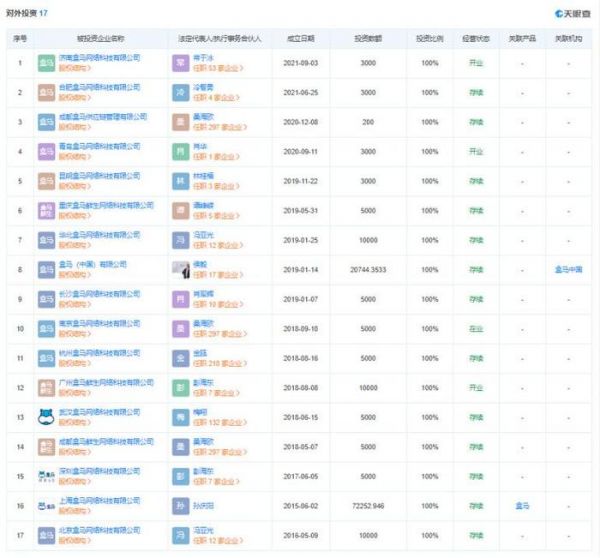Screen dimensions: 600x558
Task: Click the photo avatar of 侯毅
Action: click(180, 269)
